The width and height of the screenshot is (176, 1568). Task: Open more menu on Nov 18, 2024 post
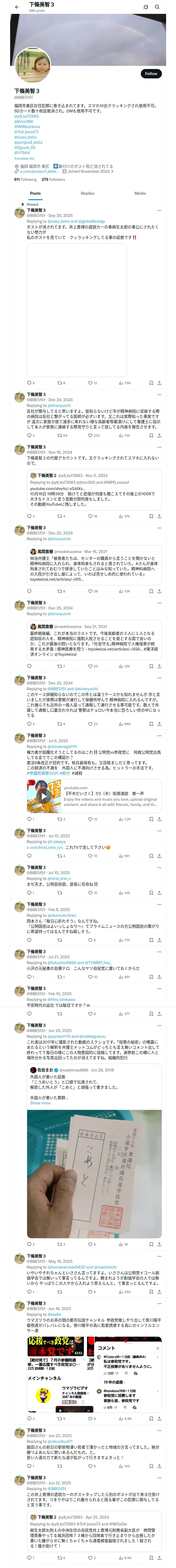point(159,447)
